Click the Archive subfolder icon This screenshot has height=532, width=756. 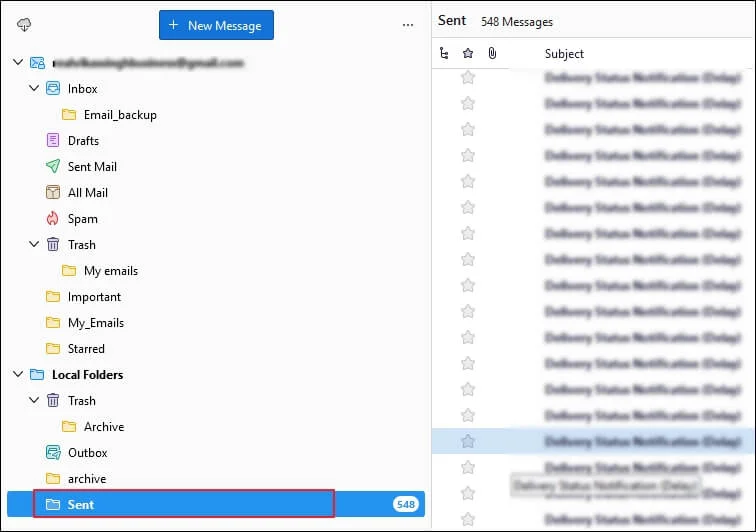69,427
